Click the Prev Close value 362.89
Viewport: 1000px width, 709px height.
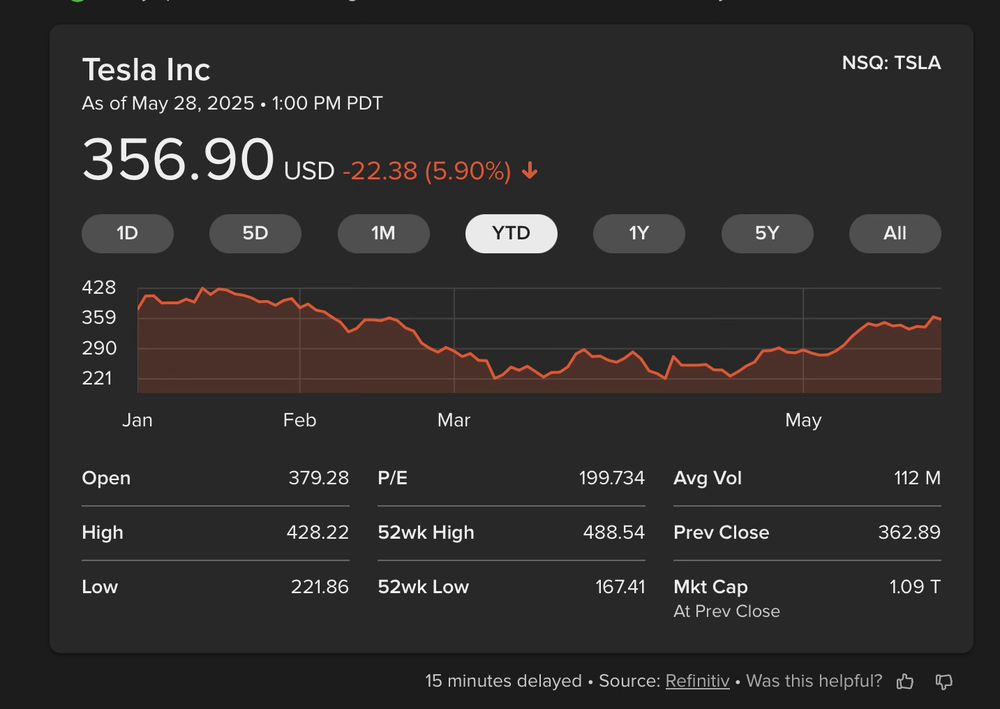[x=909, y=532]
